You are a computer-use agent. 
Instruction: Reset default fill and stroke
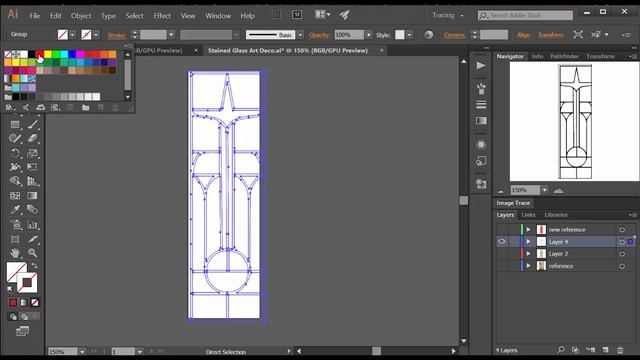tap(10, 289)
